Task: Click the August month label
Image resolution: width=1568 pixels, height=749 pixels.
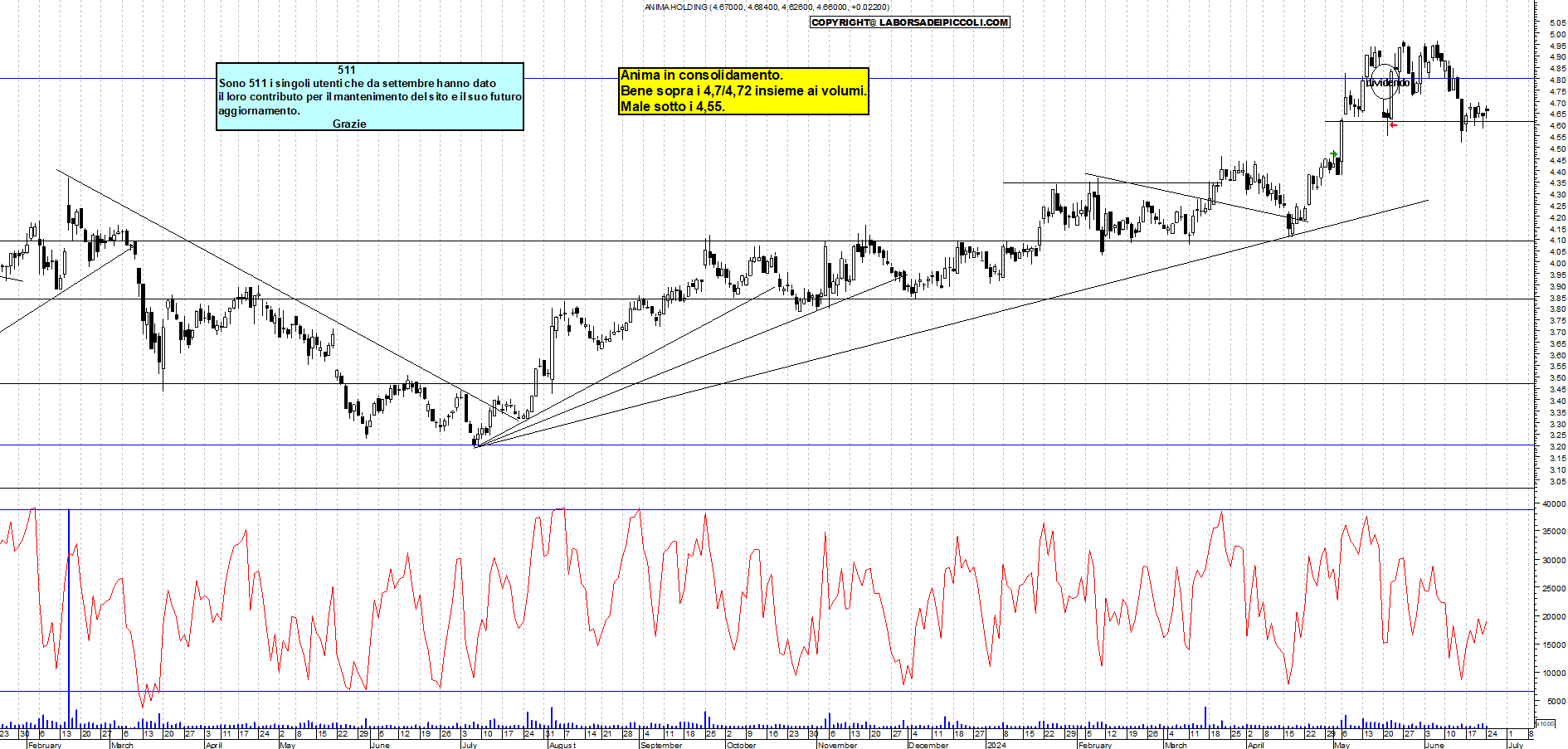Action: pyautogui.click(x=562, y=745)
